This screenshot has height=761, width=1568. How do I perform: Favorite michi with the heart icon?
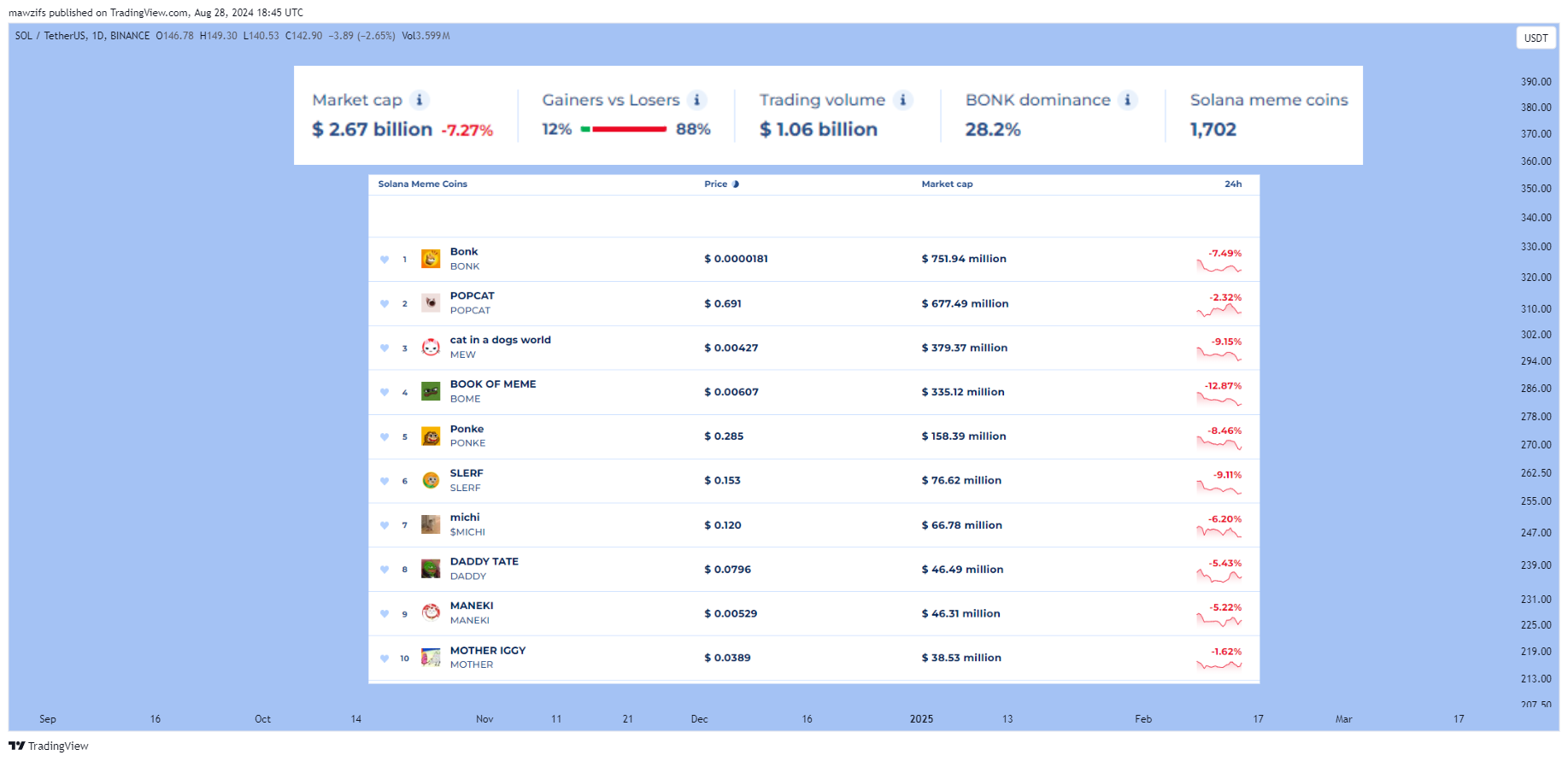point(385,526)
